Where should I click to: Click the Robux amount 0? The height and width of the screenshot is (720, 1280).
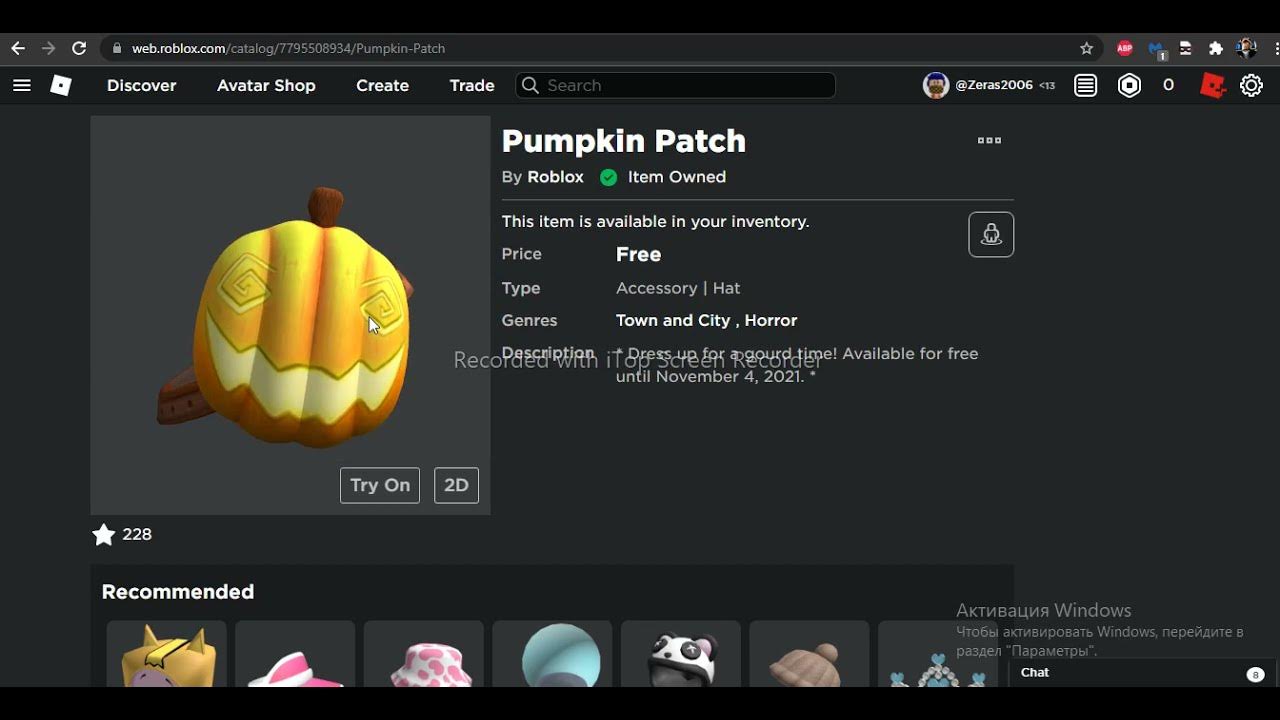[x=1168, y=86]
